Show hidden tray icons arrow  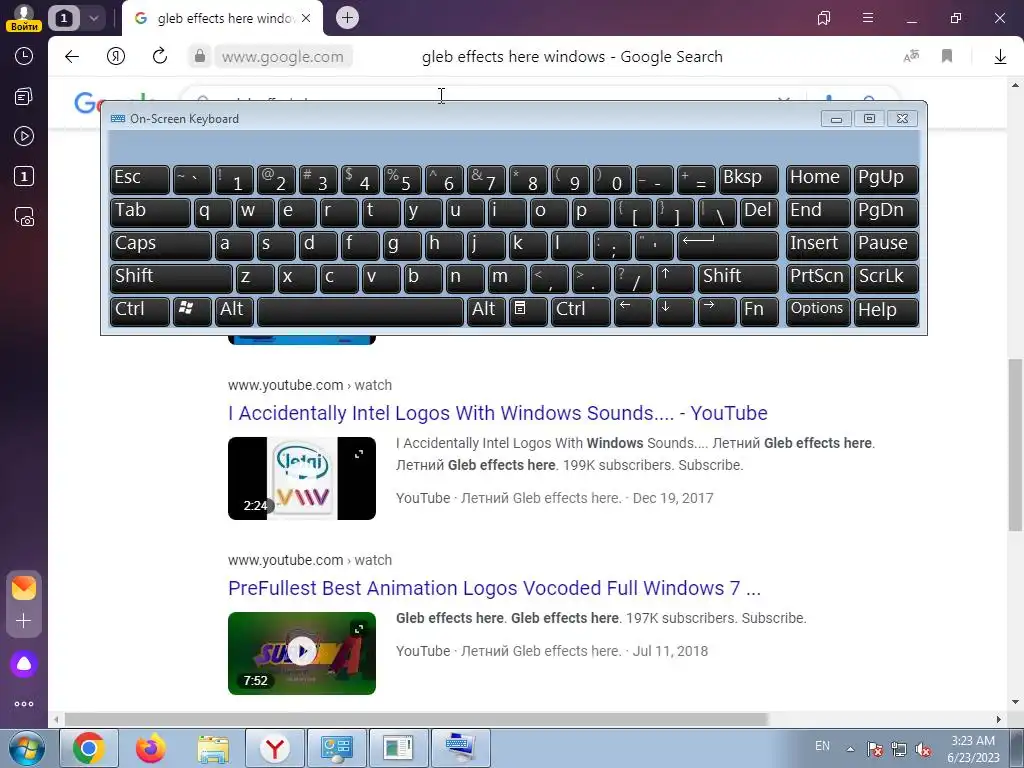click(850, 749)
